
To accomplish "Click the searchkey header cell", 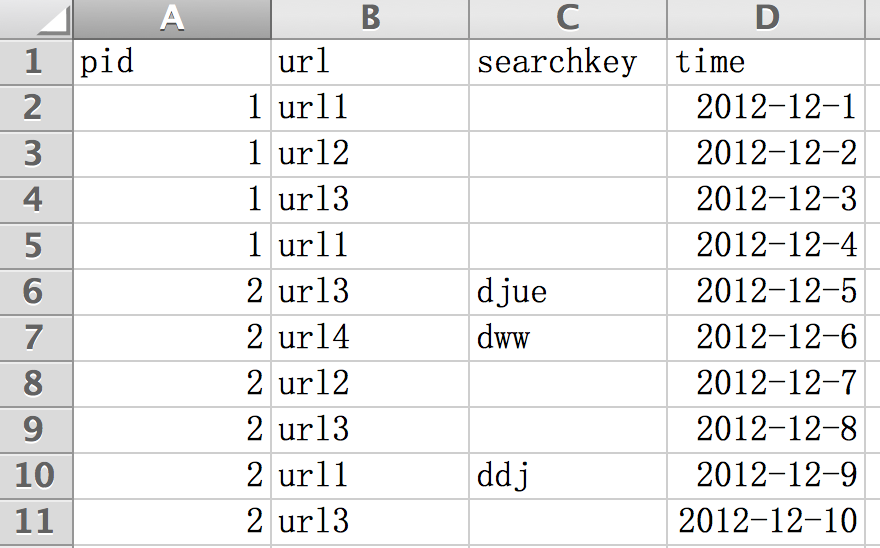I will coord(568,62).
